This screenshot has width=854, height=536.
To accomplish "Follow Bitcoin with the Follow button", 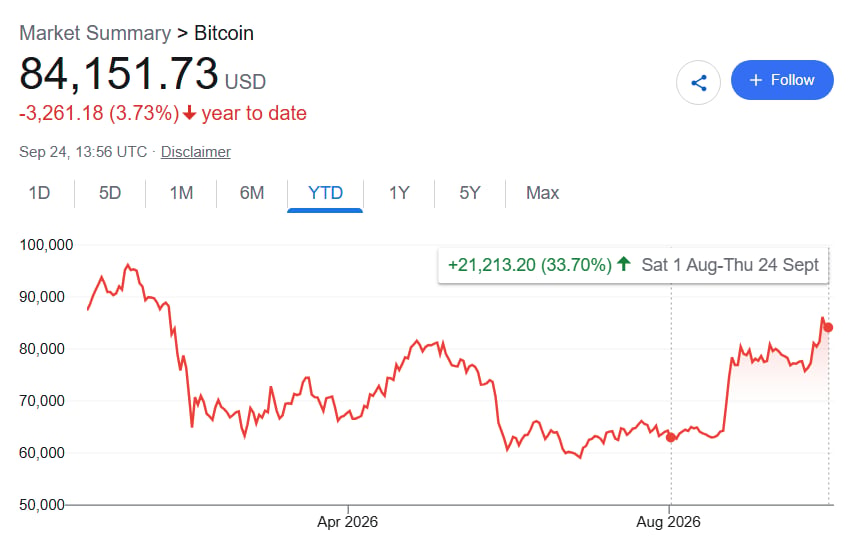I will coord(782,80).
